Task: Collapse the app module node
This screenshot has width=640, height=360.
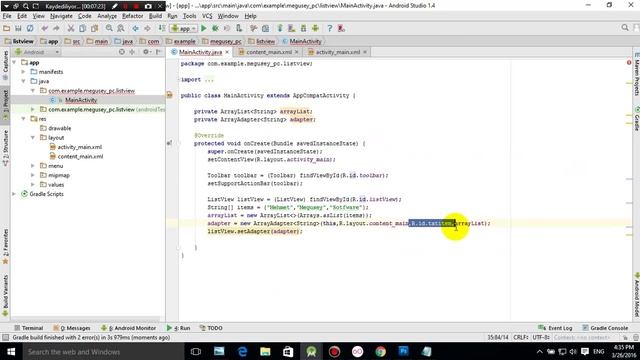Action: point(15,62)
